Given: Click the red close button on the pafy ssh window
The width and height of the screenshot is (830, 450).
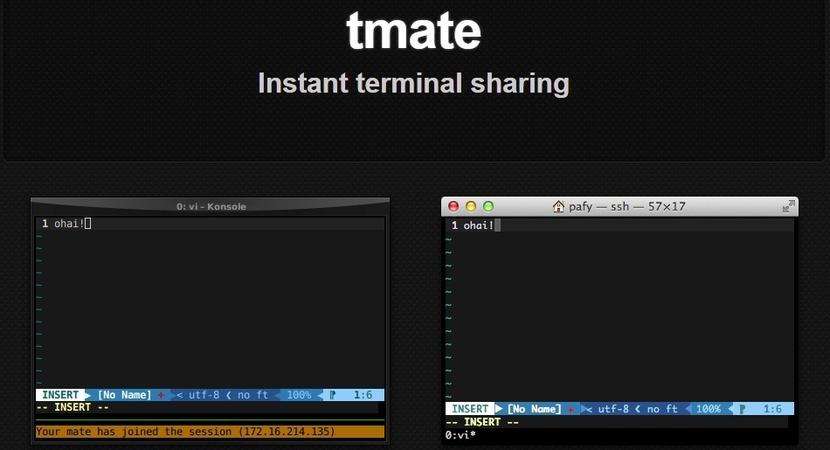Looking at the screenshot, I should [453, 207].
